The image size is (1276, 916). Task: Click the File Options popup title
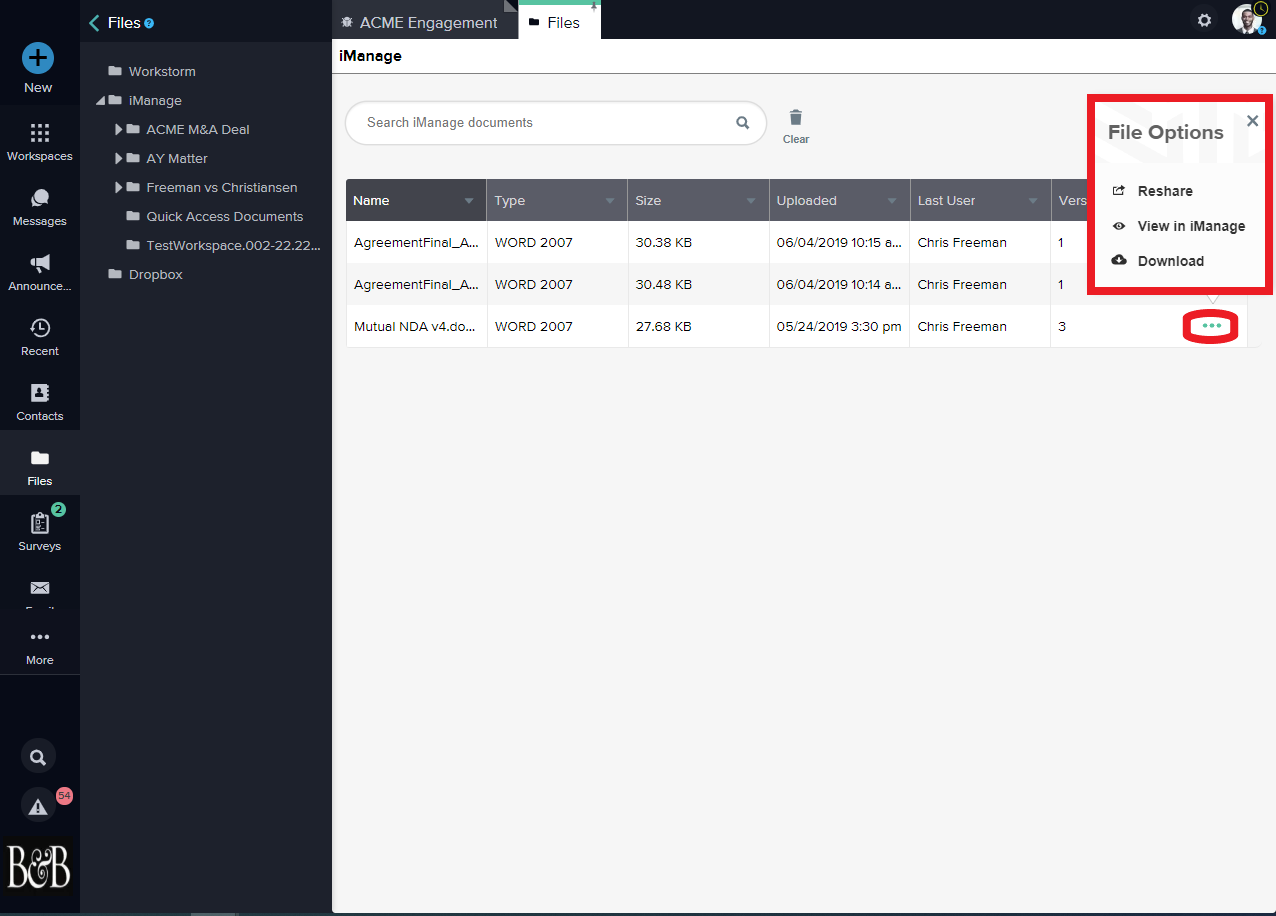pyautogui.click(x=1165, y=133)
